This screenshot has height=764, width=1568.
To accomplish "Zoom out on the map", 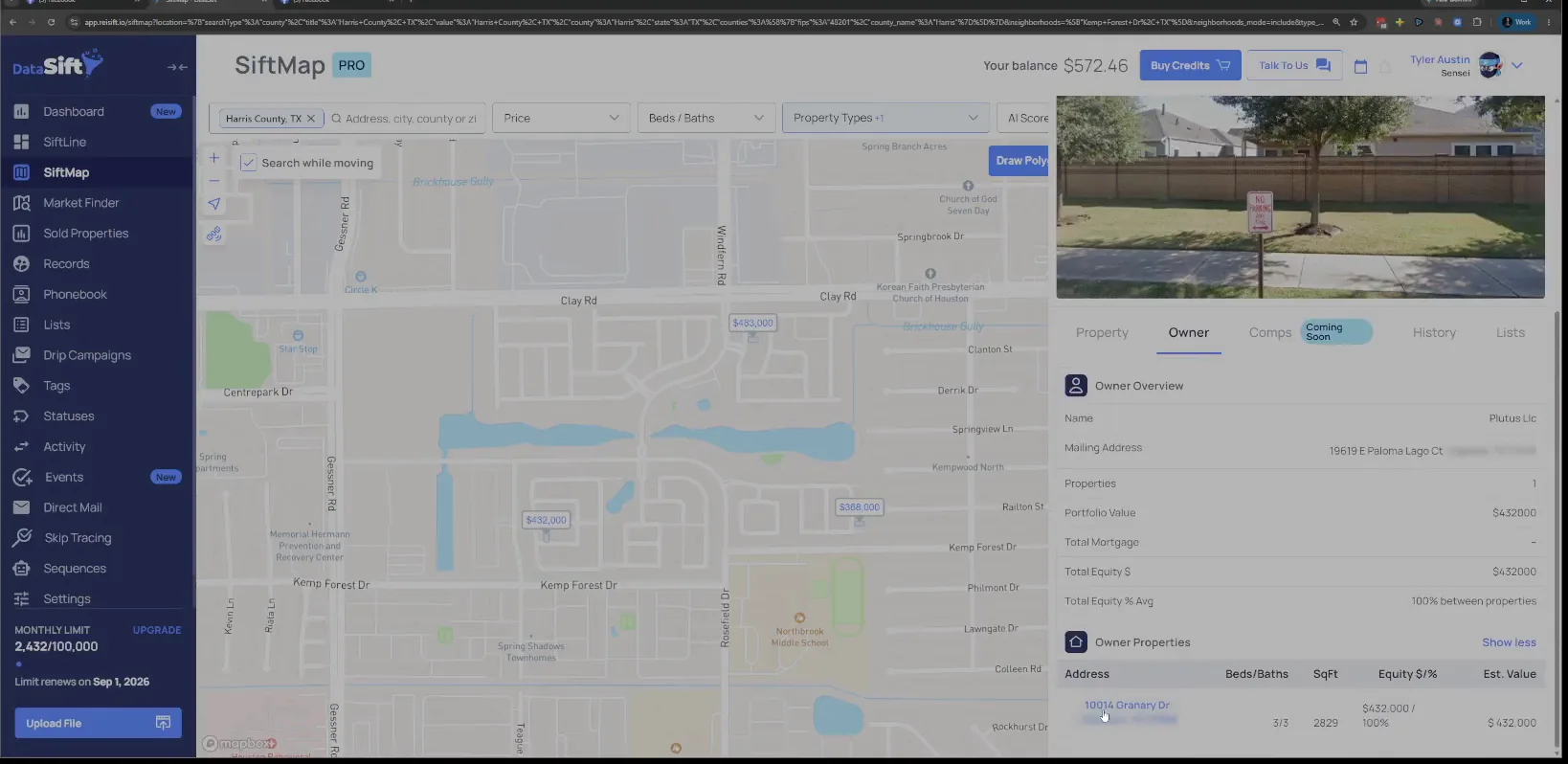I will (214, 180).
